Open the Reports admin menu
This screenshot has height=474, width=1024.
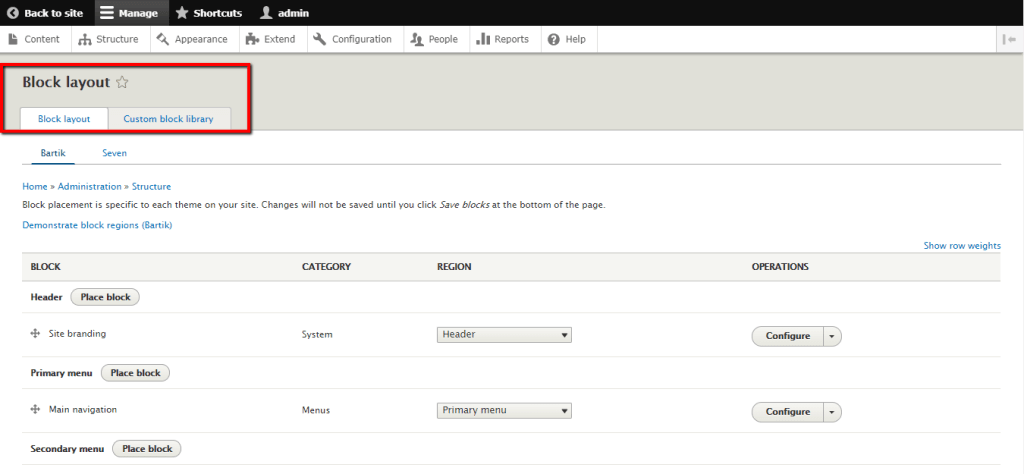tap(503, 39)
